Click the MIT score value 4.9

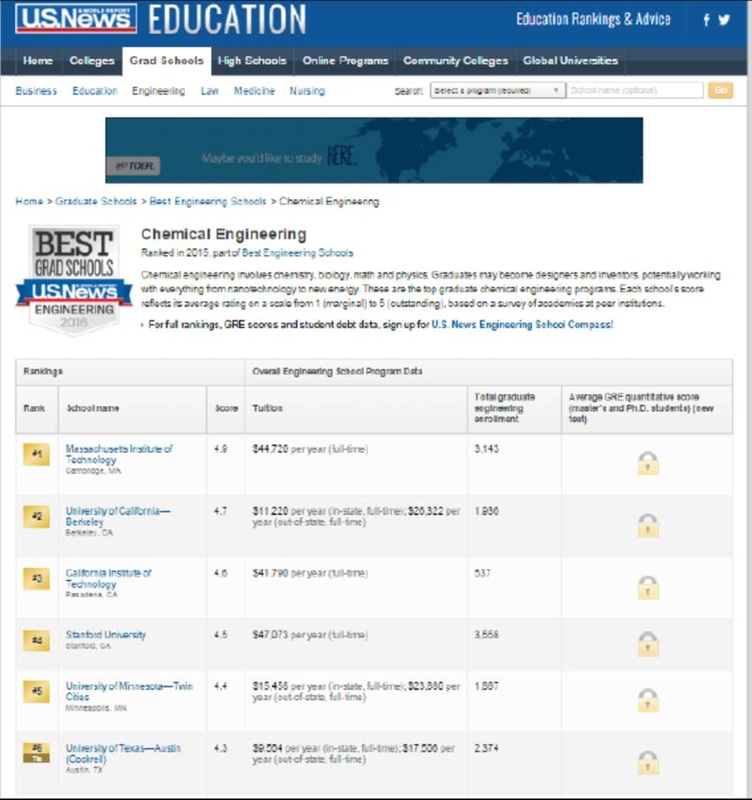pyautogui.click(x=220, y=449)
